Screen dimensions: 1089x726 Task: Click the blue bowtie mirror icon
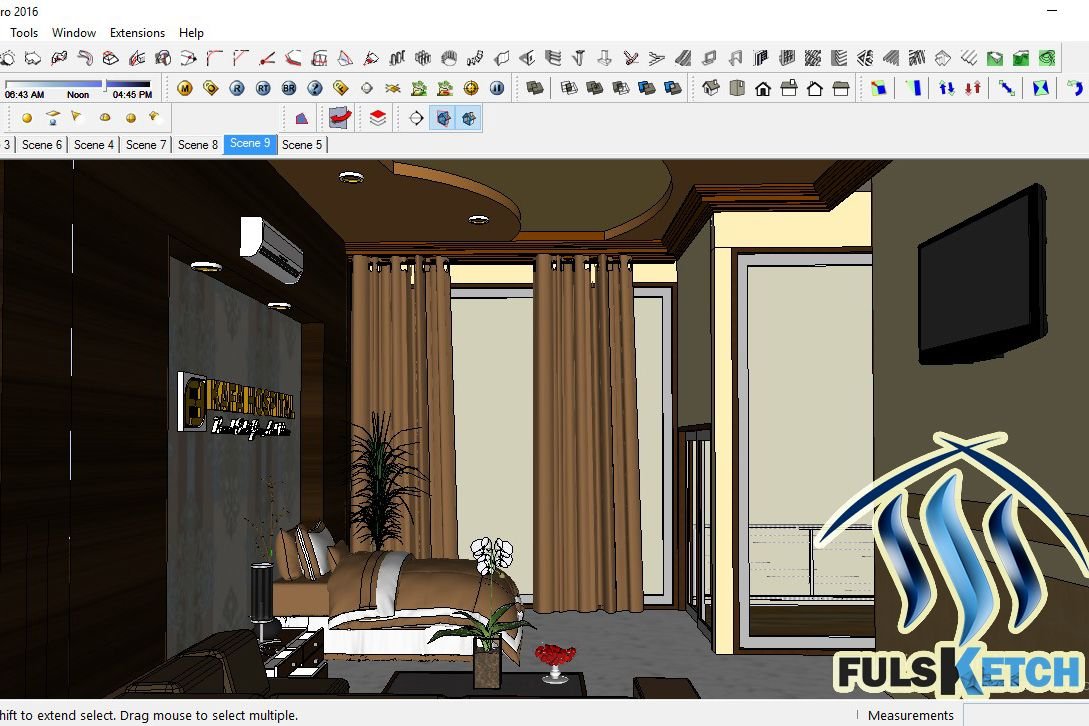coord(1040,88)
